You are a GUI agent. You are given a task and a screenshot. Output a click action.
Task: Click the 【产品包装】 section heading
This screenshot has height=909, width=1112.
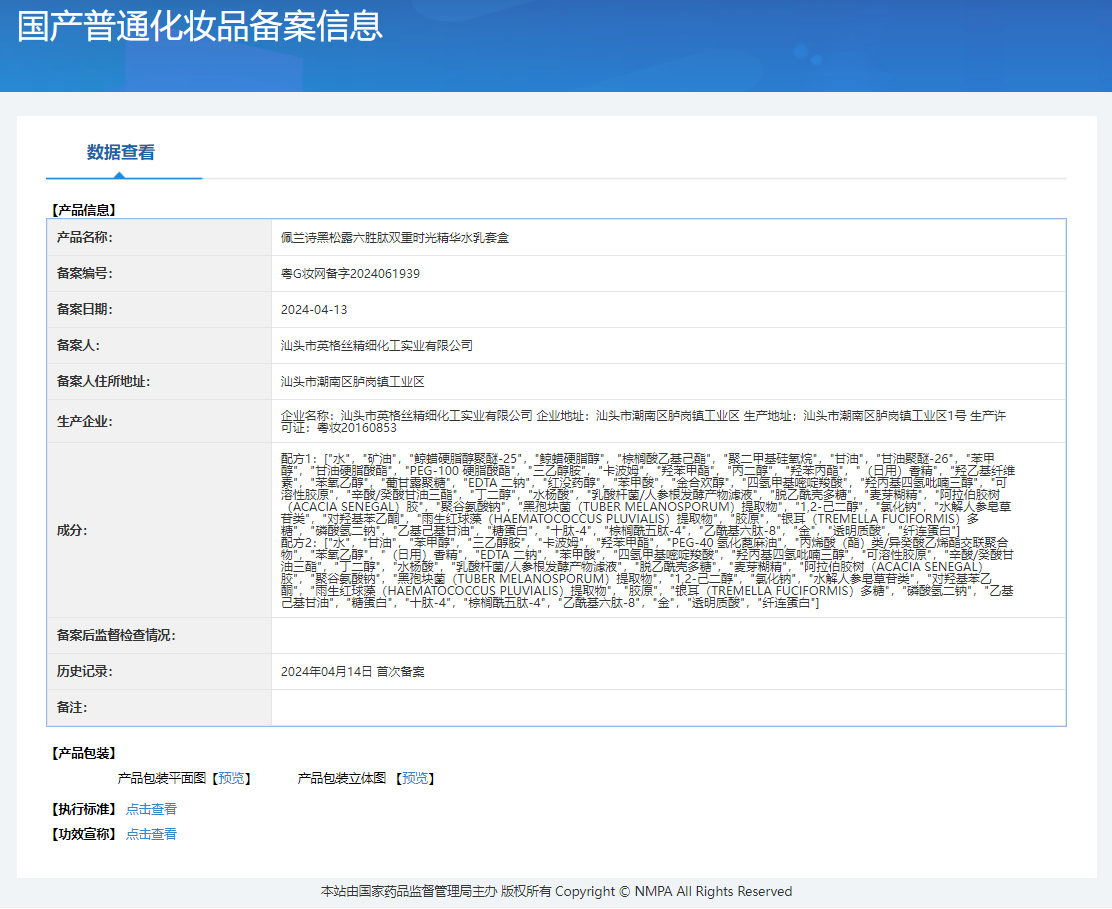coord(84,753)
